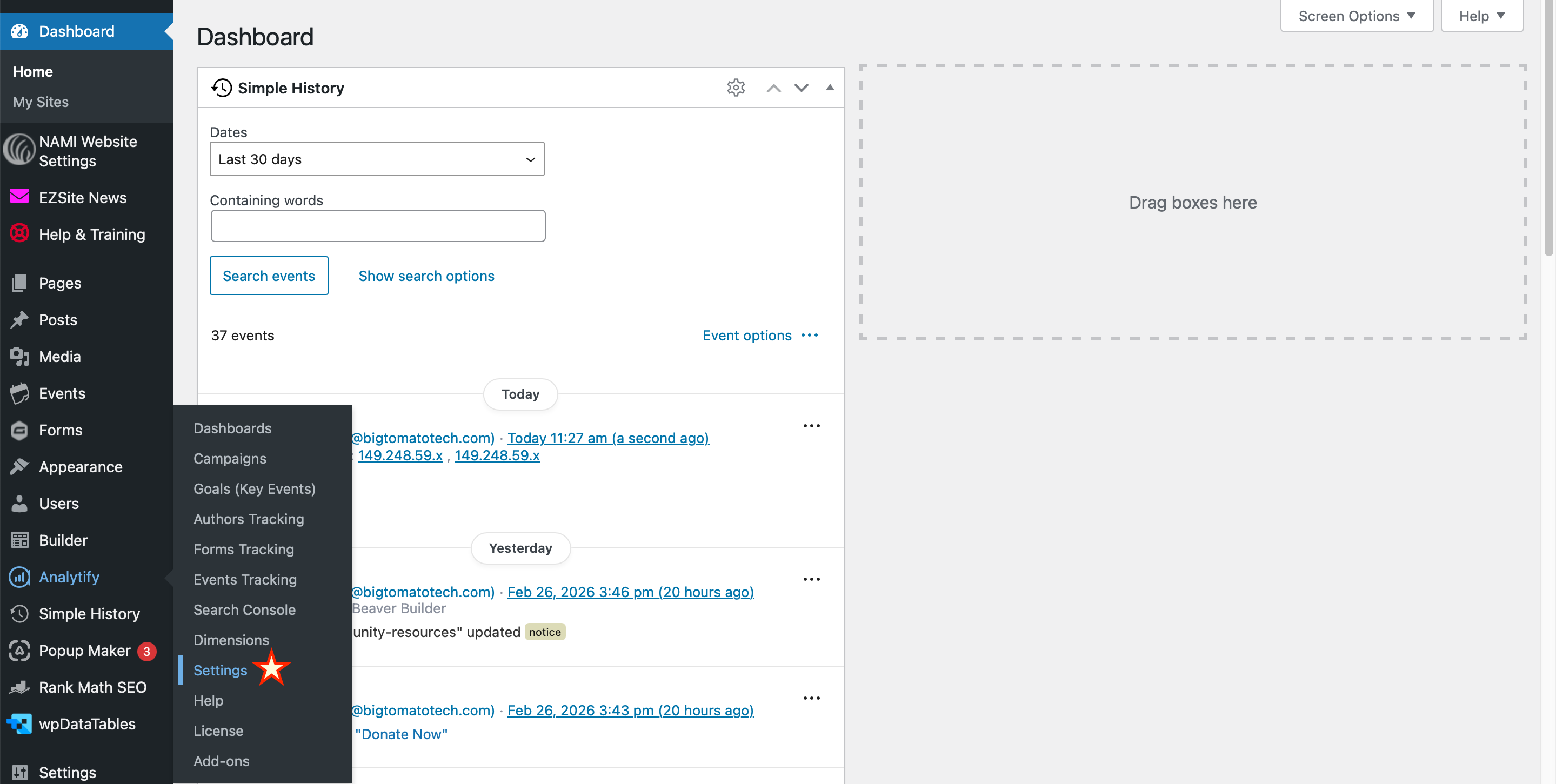Click the Search events button
The image size is (1556, 784).
click(x=268, y=276)
